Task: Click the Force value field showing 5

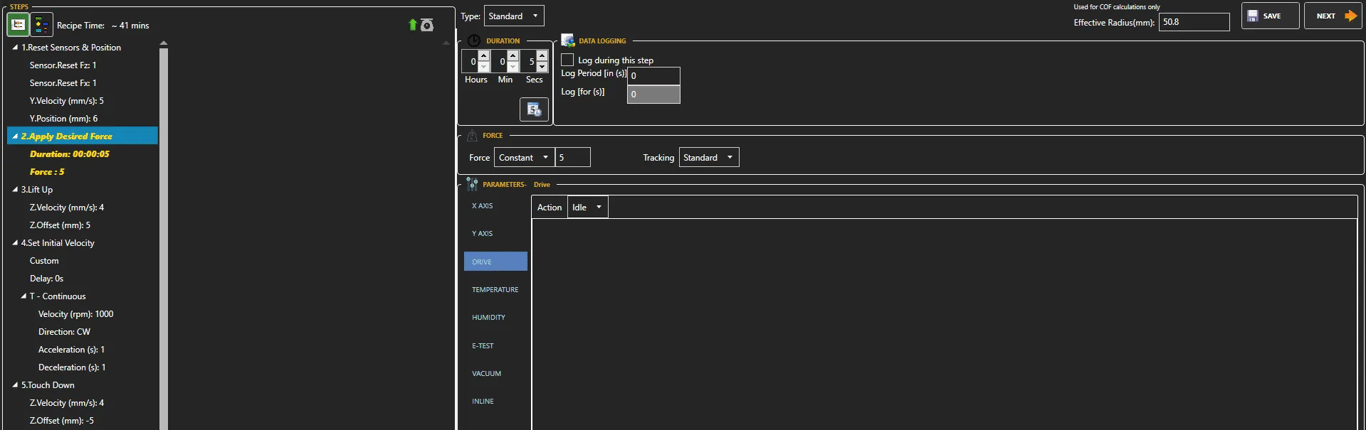Action: point(573,157)
